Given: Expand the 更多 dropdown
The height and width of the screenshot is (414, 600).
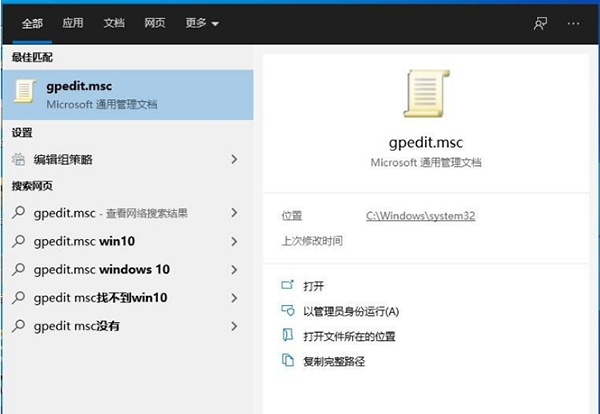Looking at the screenshot, I should 201,22.
